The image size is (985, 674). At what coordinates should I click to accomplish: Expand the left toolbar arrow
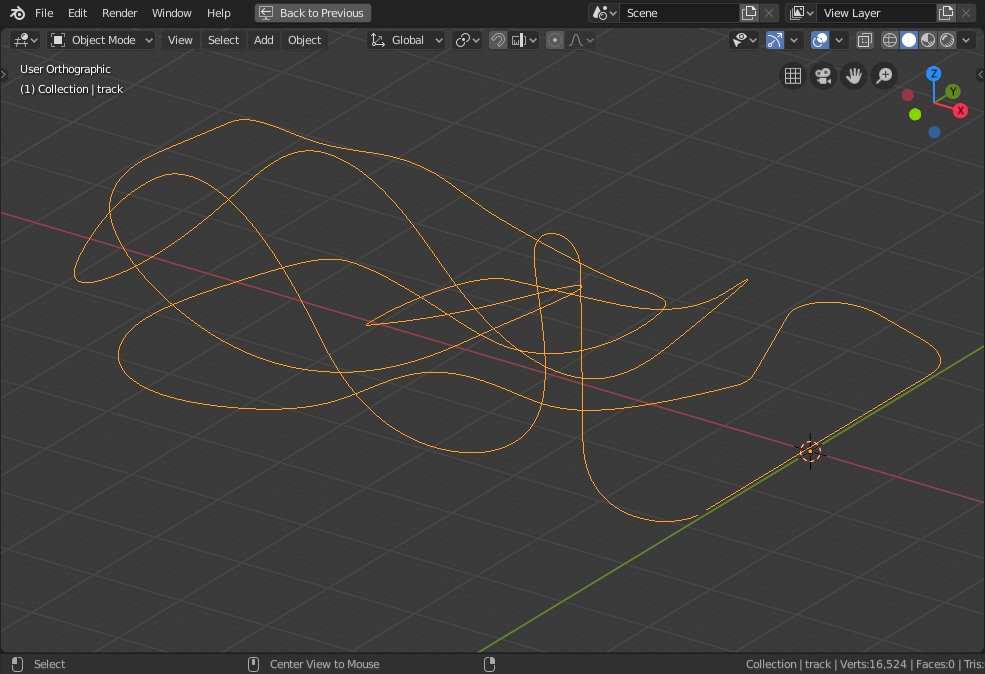(x=3, y=75)
